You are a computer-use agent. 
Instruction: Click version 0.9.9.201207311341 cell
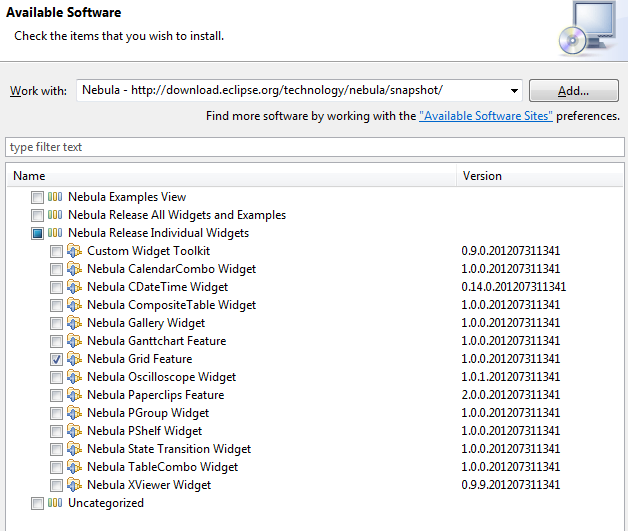[511, 485]
